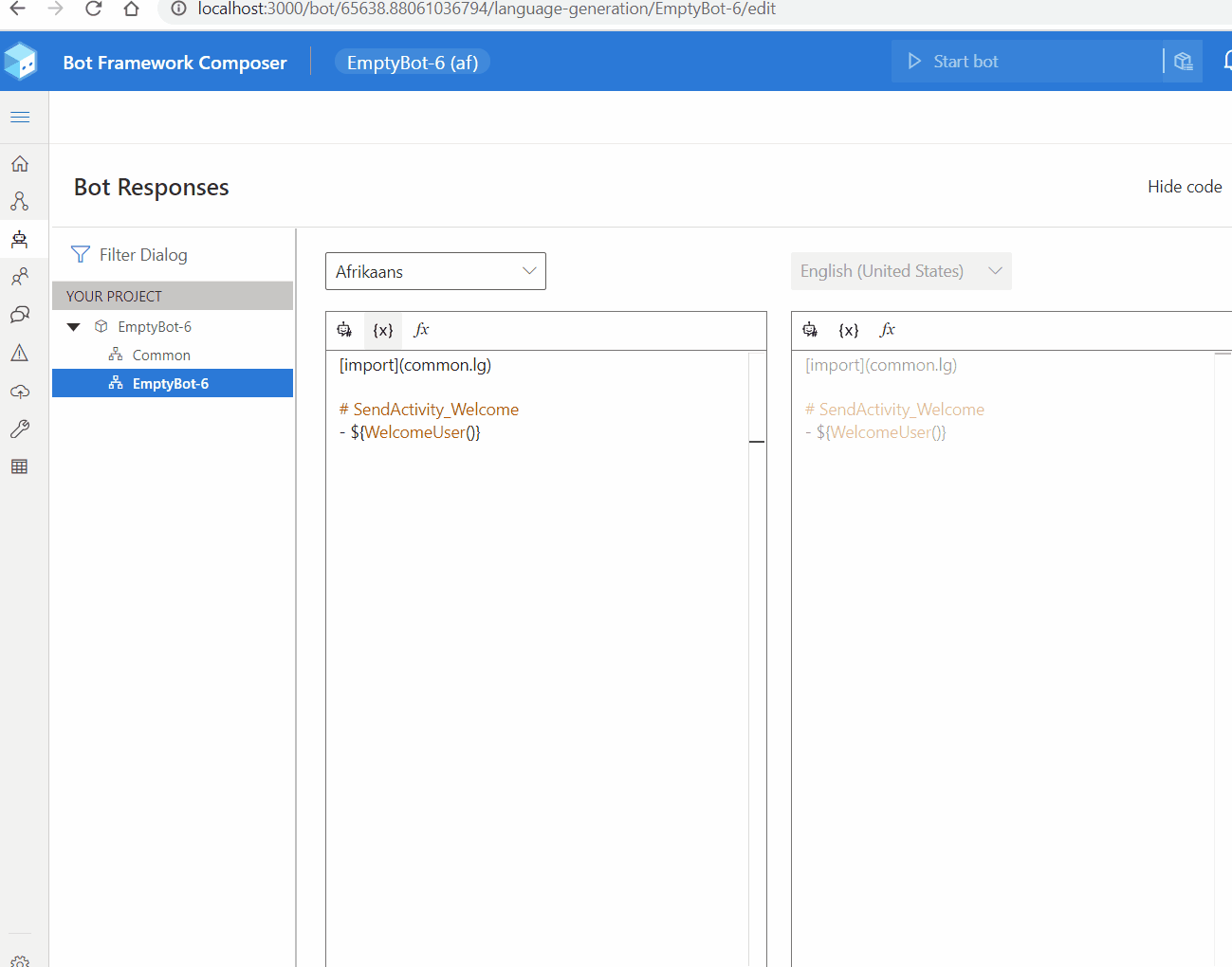The image size is (1232, 967).
Task: Click YOUR PROJECT section header
Action: point(173,296)
